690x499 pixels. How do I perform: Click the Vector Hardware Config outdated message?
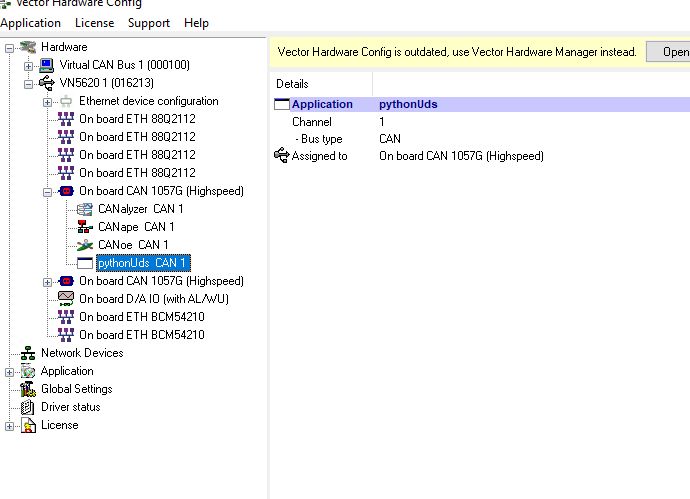[x=457, y=52]
